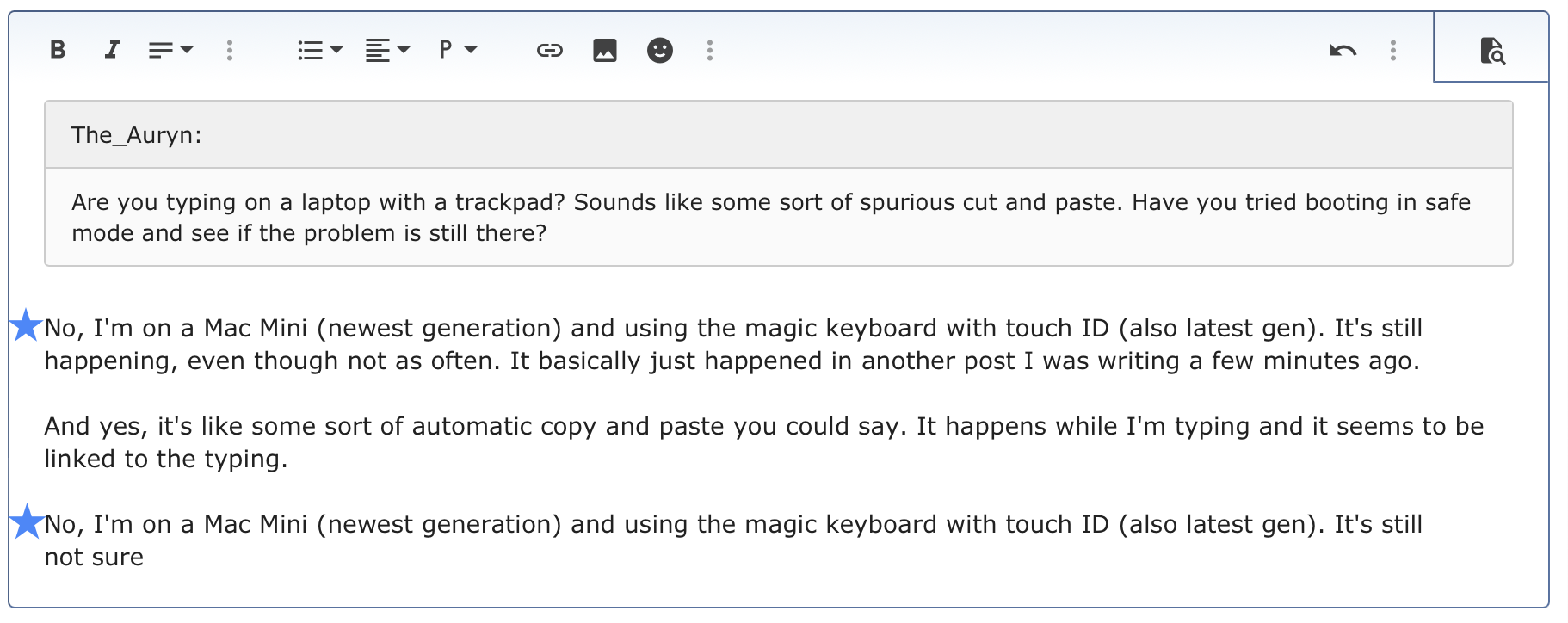Expand the list type dropdown
Image resolution: width=1568 pixels, height=623 pixels.
point(319,50)
